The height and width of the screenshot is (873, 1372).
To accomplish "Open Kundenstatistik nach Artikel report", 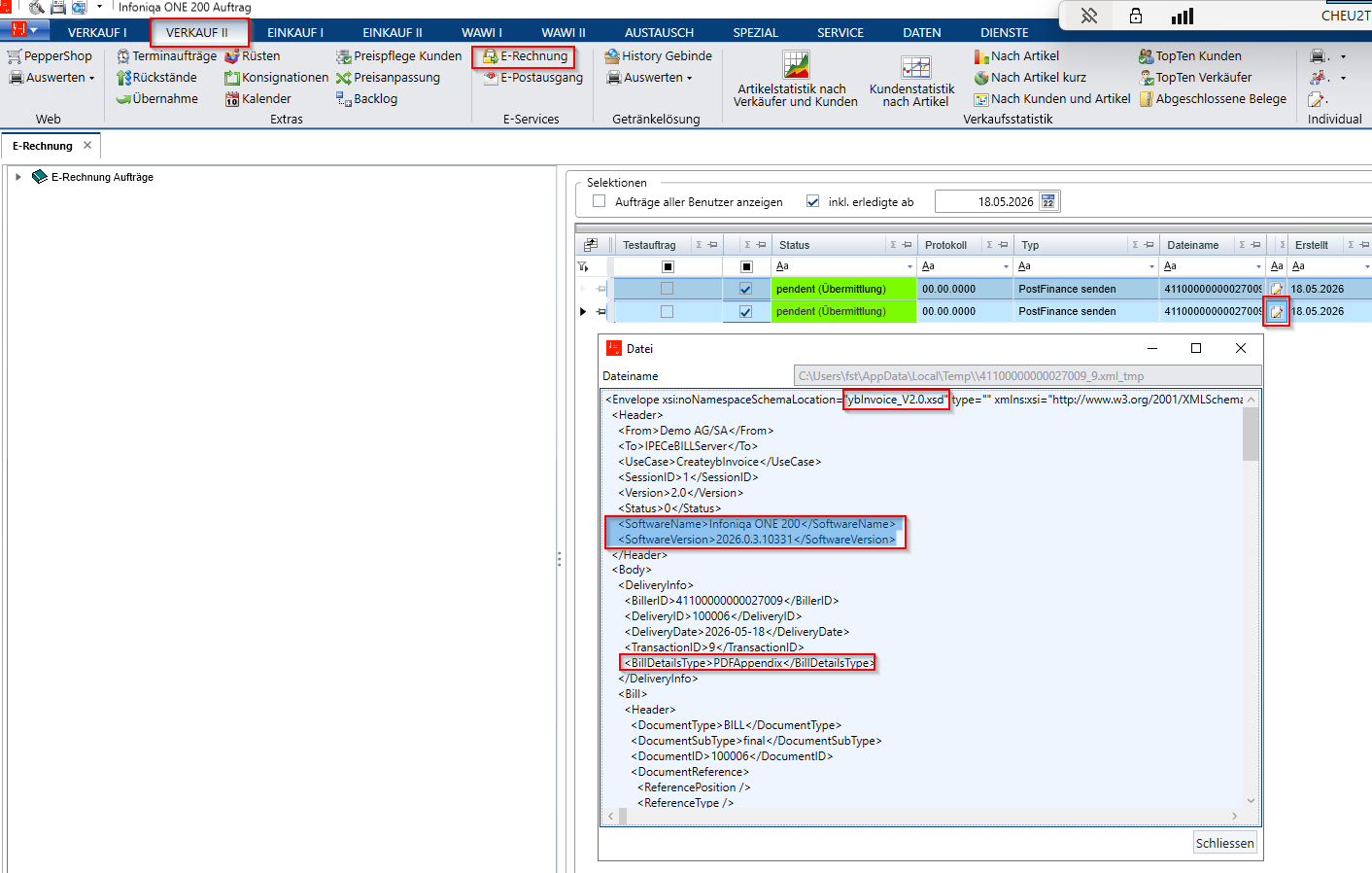I will (915, 81).
